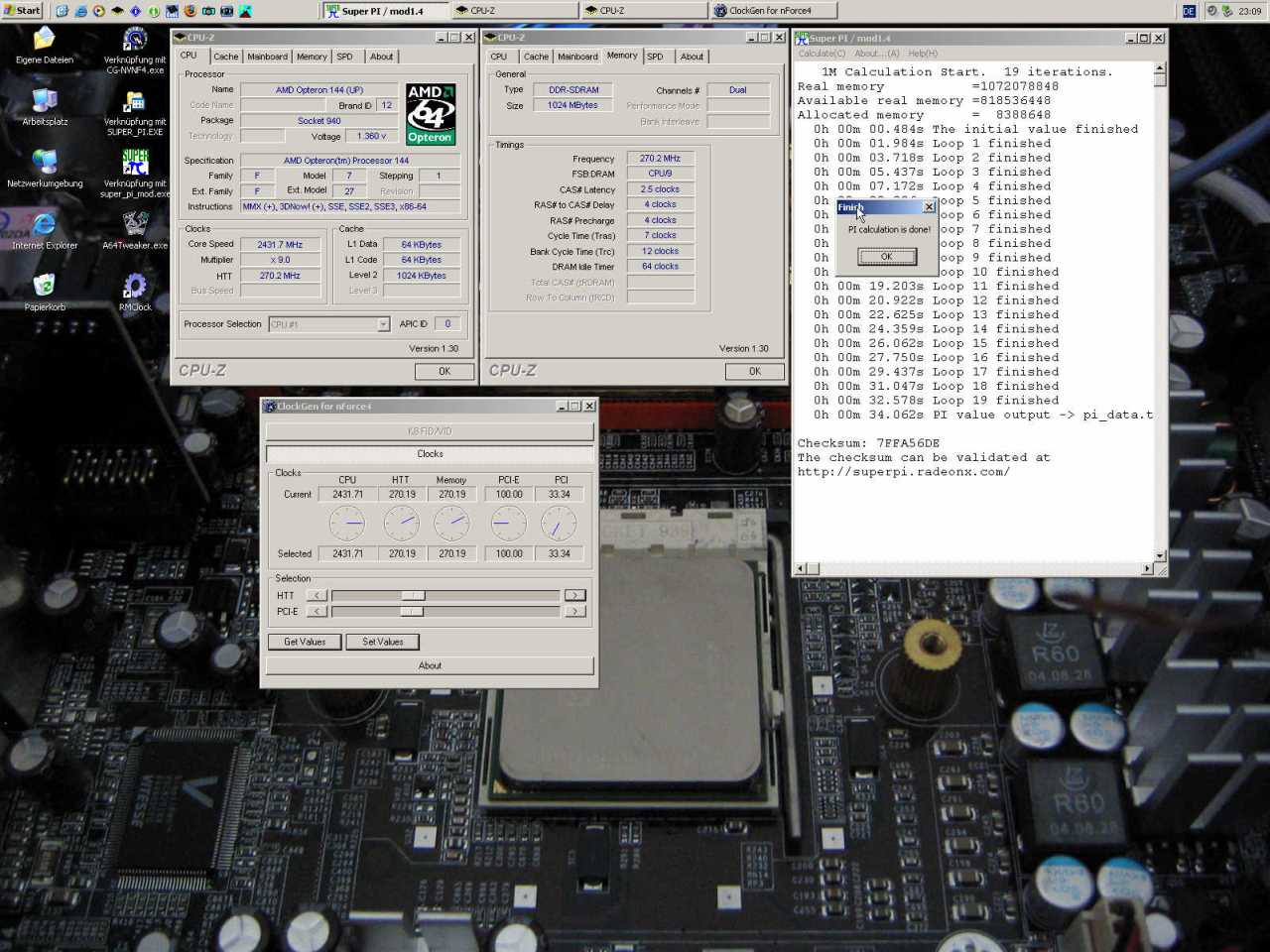Click OK in the Finish dialog
The width and height of the screenshot is (1270, 952).
coord(887,256)
